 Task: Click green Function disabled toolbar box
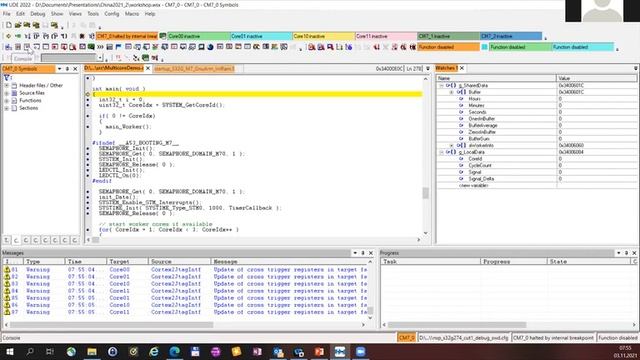[520, 47]
